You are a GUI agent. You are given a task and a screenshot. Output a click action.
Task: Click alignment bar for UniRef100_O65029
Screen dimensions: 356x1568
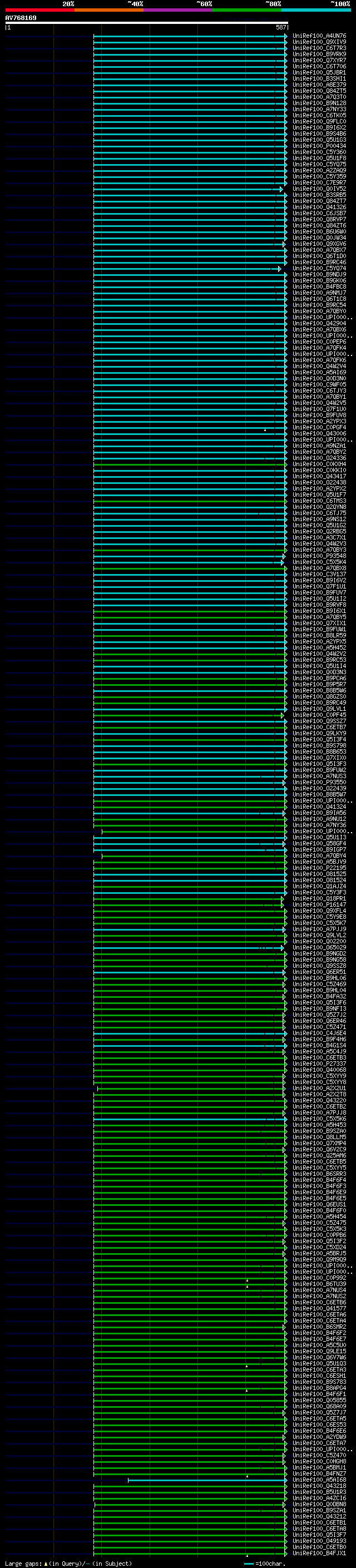[189, 948]
